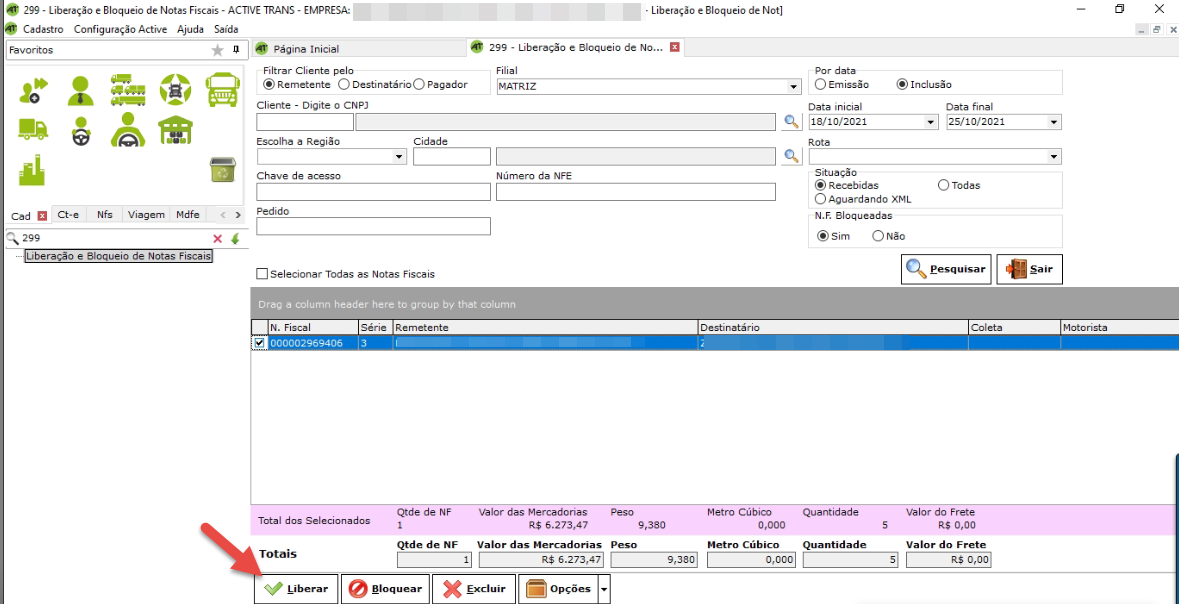Choose the Todas situation radio button
1179x604 pixels.
point(943,186)
